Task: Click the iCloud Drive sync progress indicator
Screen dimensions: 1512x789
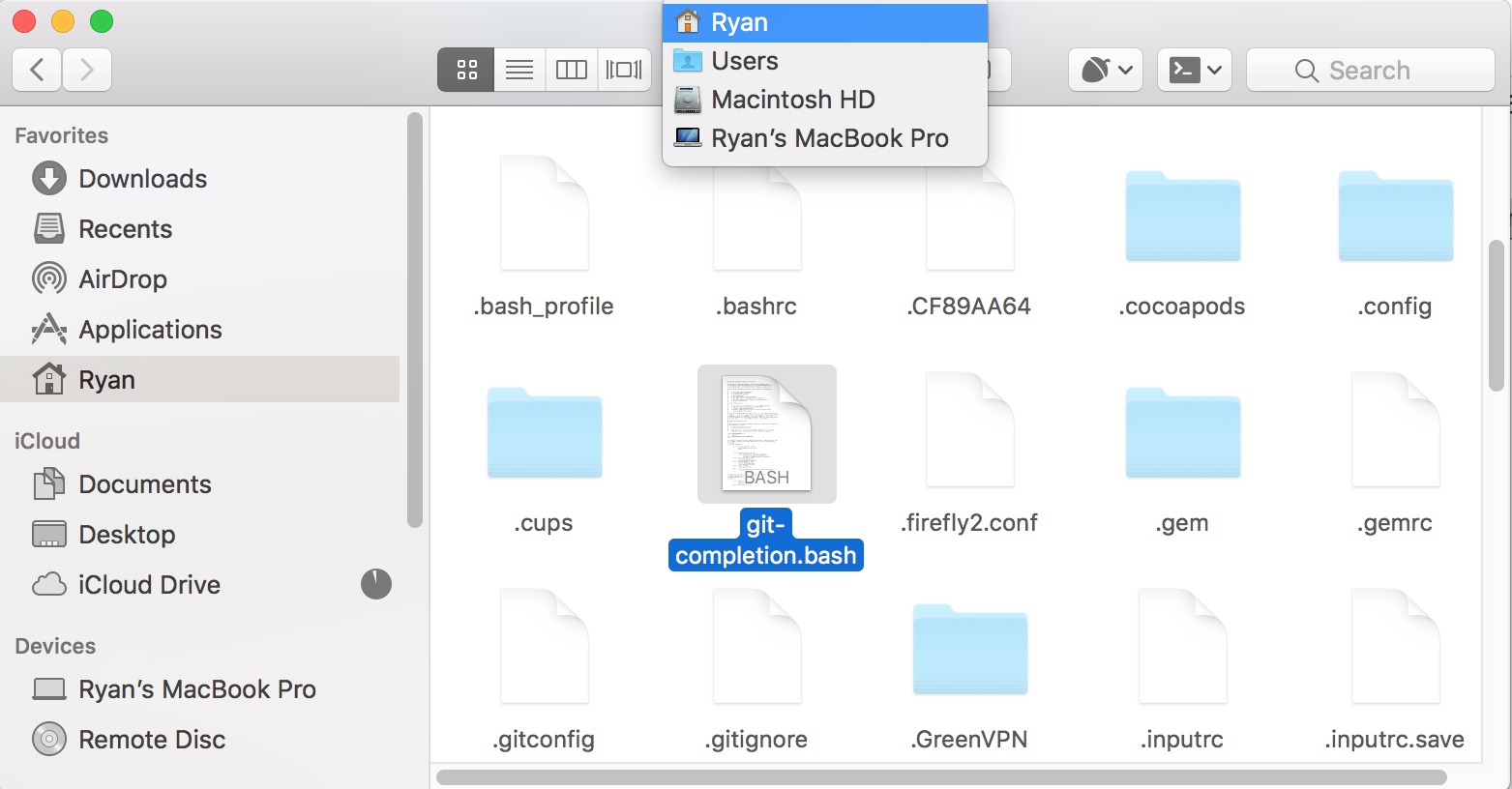Action: coord(376,584)
